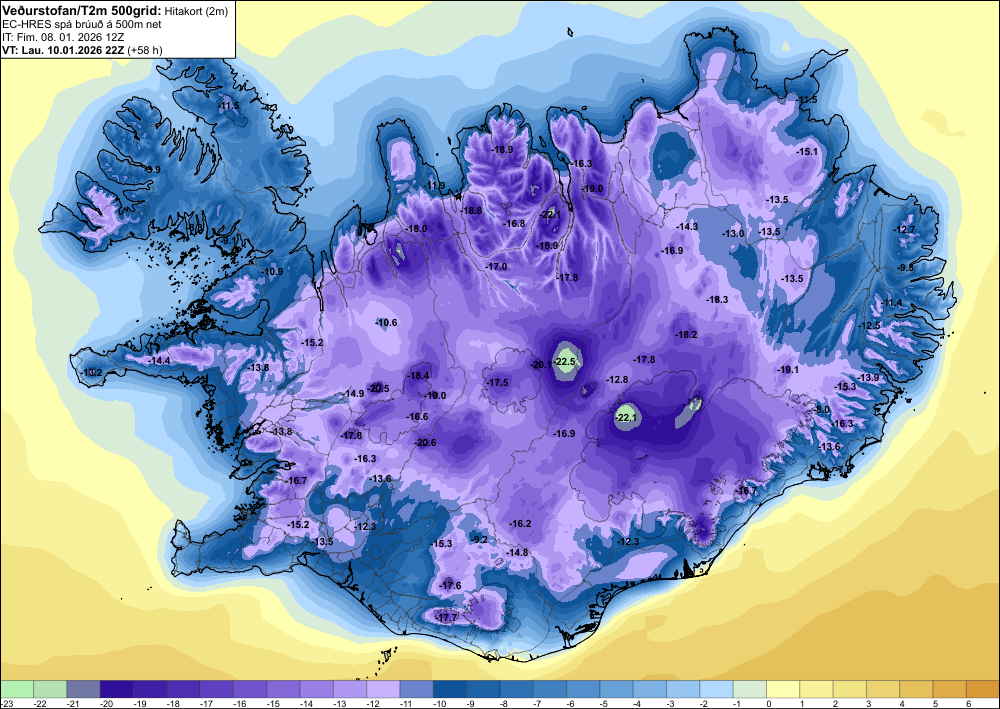Click the legend swatch between -23 and -22
Image resolution: width=1000 pixels, height=709 pixels.
17,689
